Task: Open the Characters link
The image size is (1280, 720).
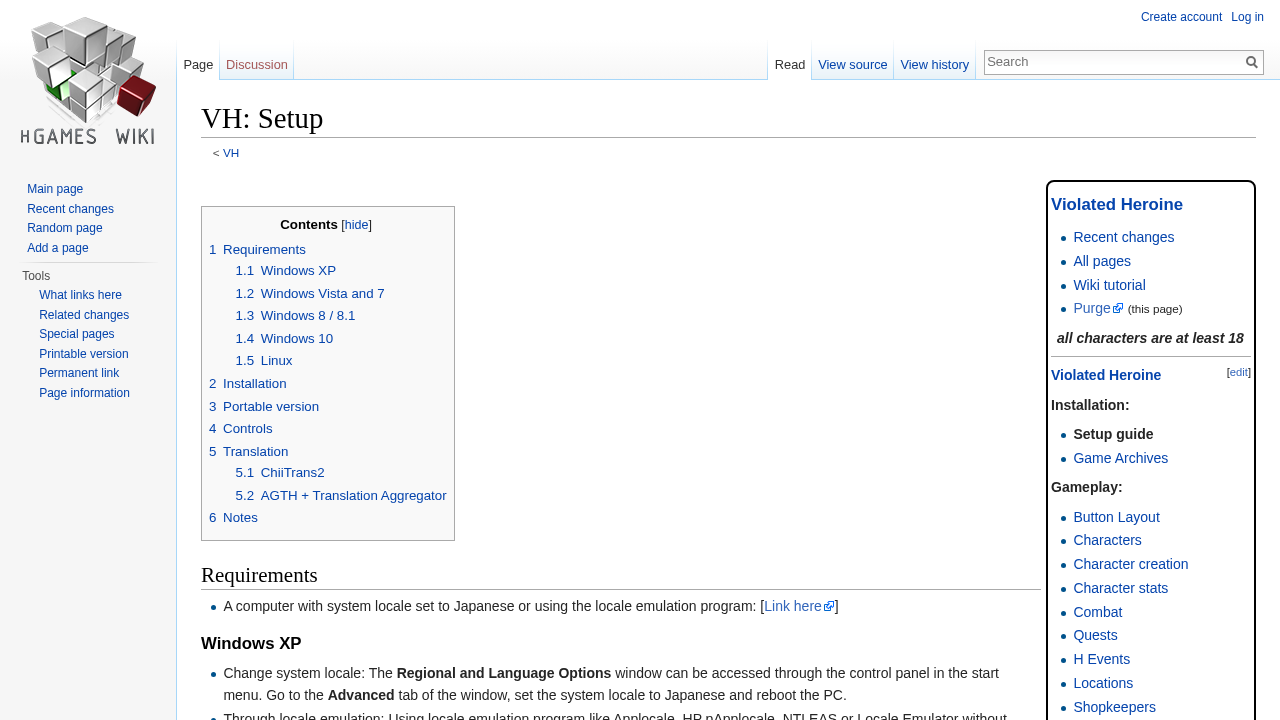Action: coord(1107,540)
